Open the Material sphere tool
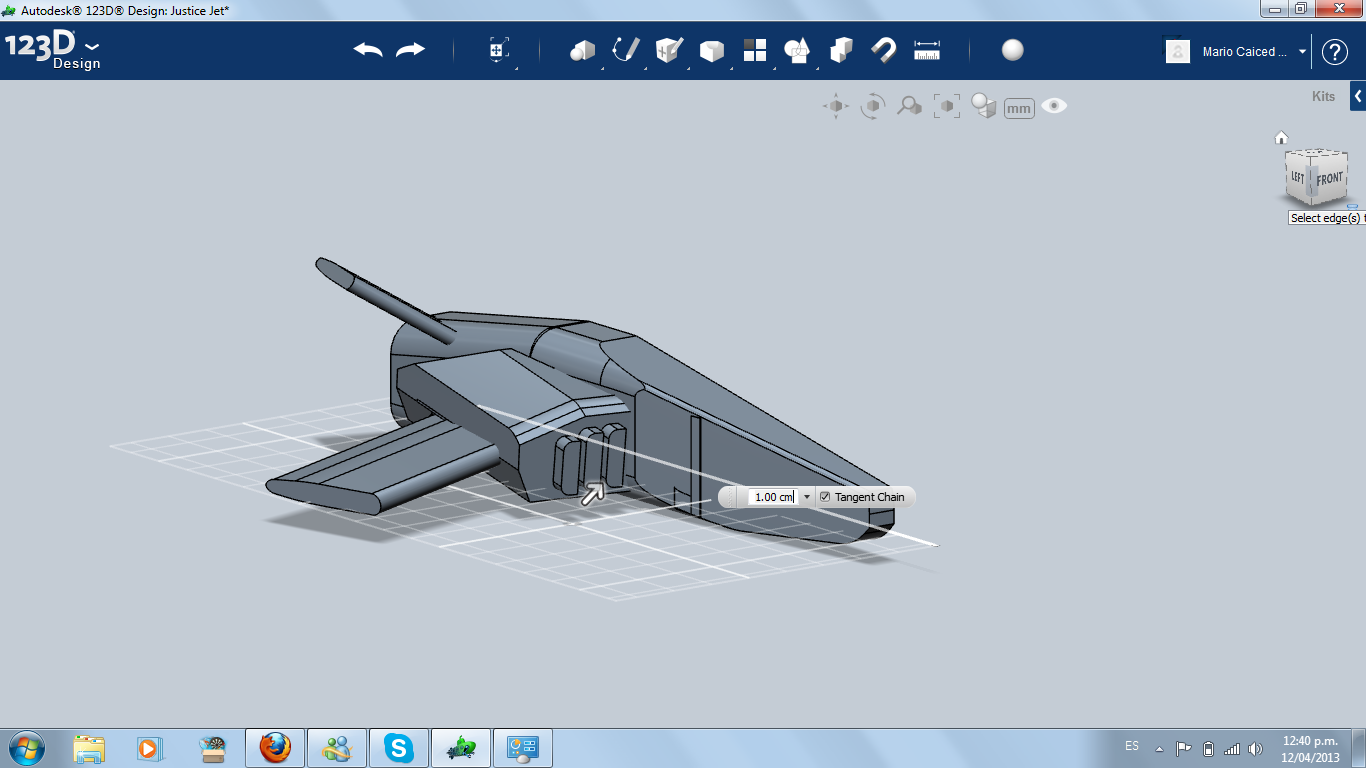The width and height of the screenshot is (1366, 768). (x=1013, y=50)
